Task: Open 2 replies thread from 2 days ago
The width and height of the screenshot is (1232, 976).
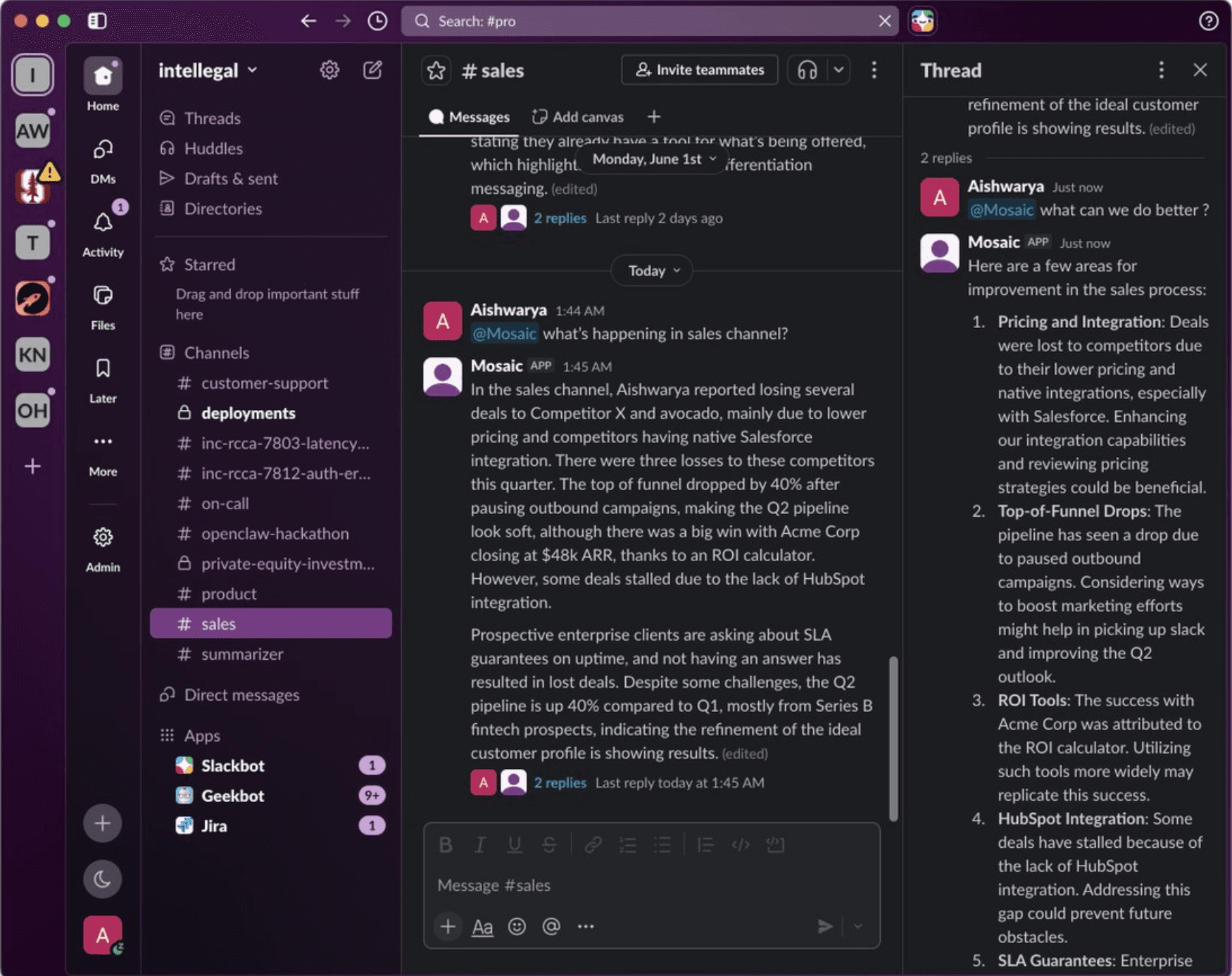Action: coord(560,218)
